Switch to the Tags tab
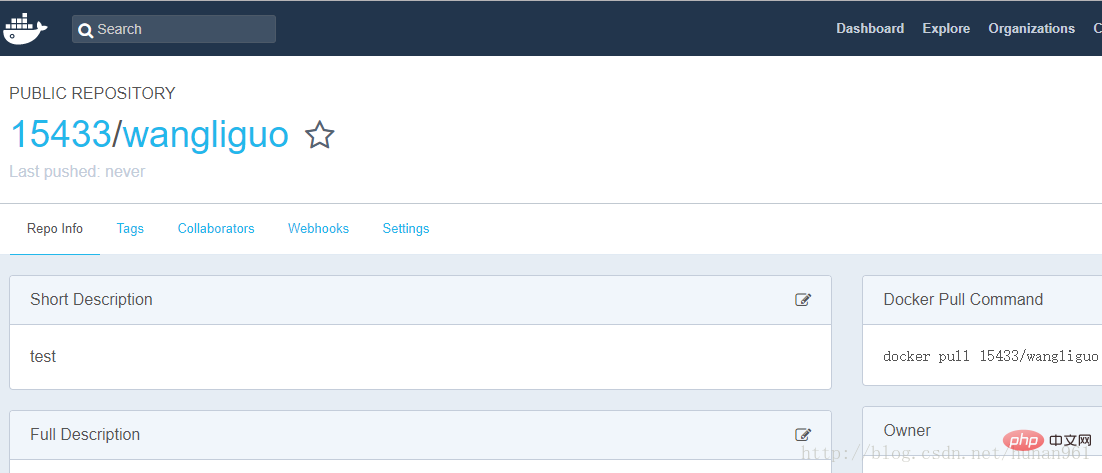 (x=130, y=229)
